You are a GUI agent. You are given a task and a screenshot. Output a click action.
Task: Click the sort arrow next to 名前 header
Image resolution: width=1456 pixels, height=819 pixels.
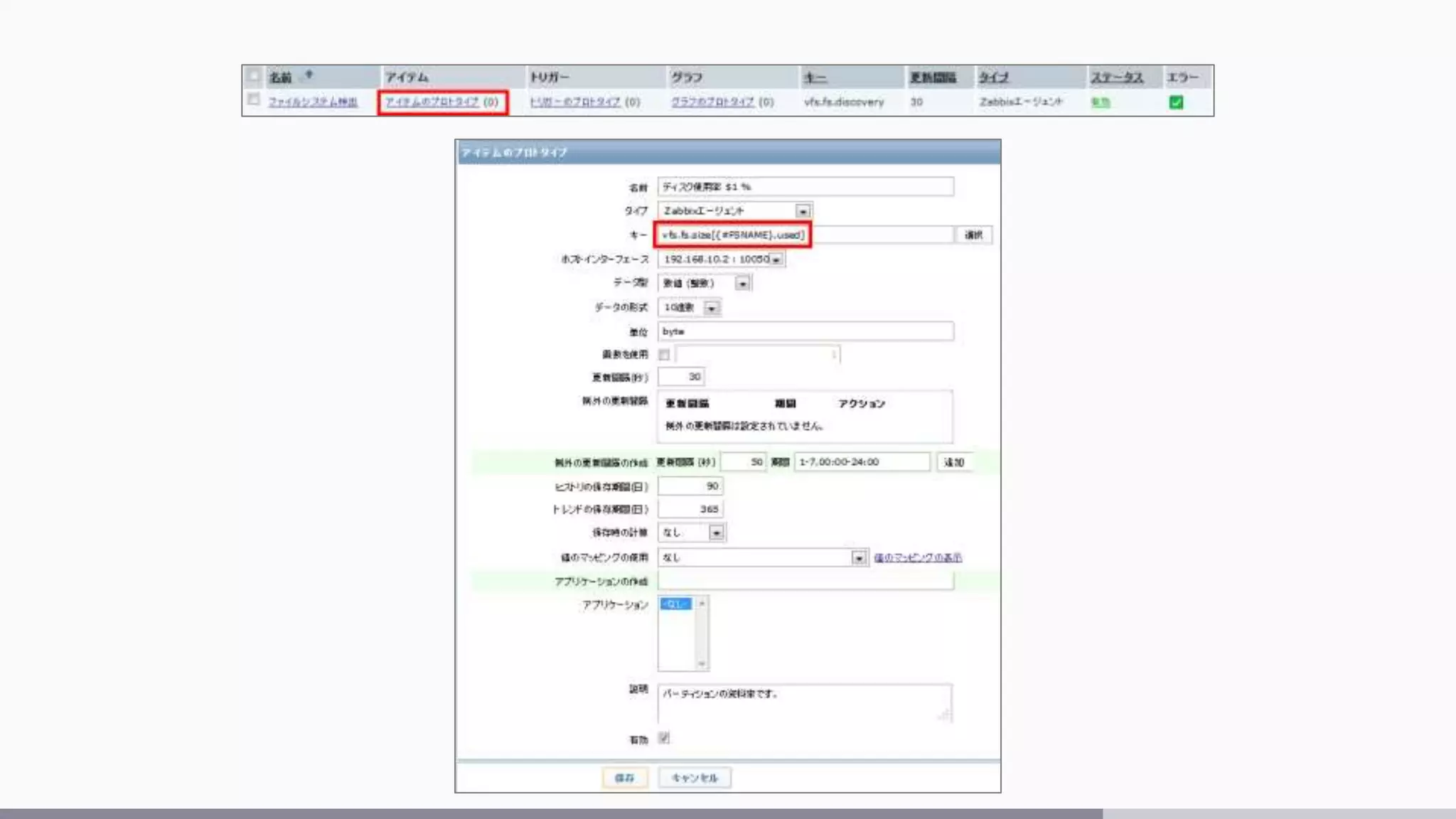pyautogui.click(x=309, y=75)
